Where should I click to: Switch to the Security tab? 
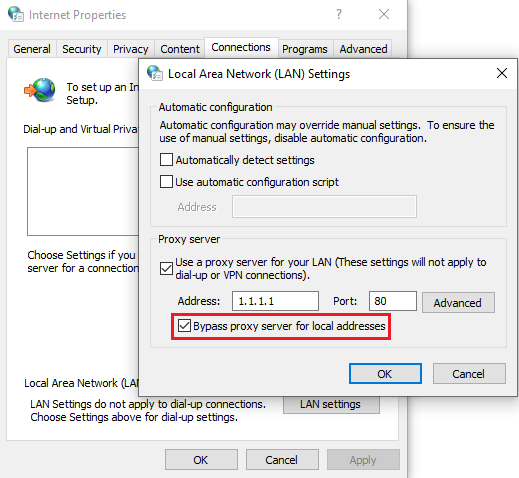click(x=82, y=49)
